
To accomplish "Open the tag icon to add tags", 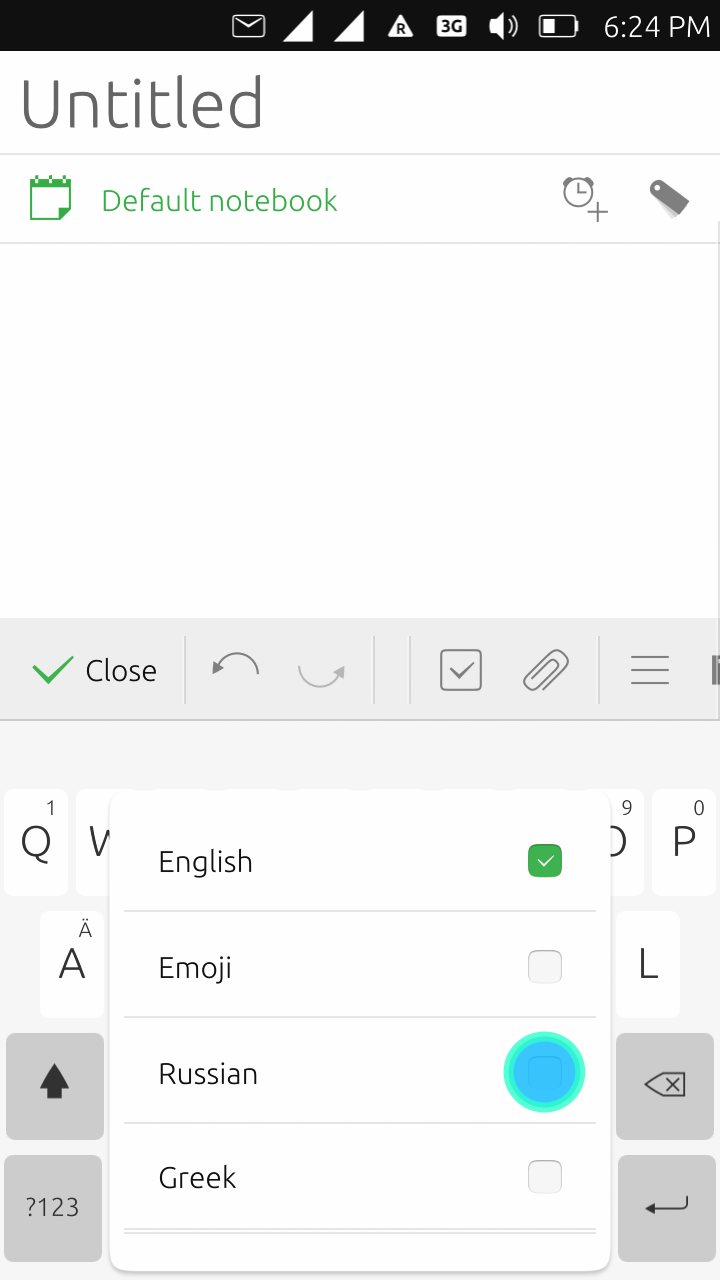I will 668,198.
